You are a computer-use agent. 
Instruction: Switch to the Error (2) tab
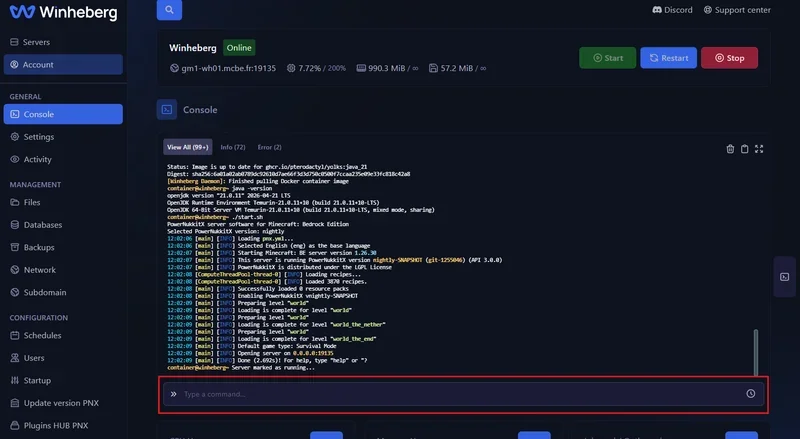pyautogui.click(x=269, y=147)
